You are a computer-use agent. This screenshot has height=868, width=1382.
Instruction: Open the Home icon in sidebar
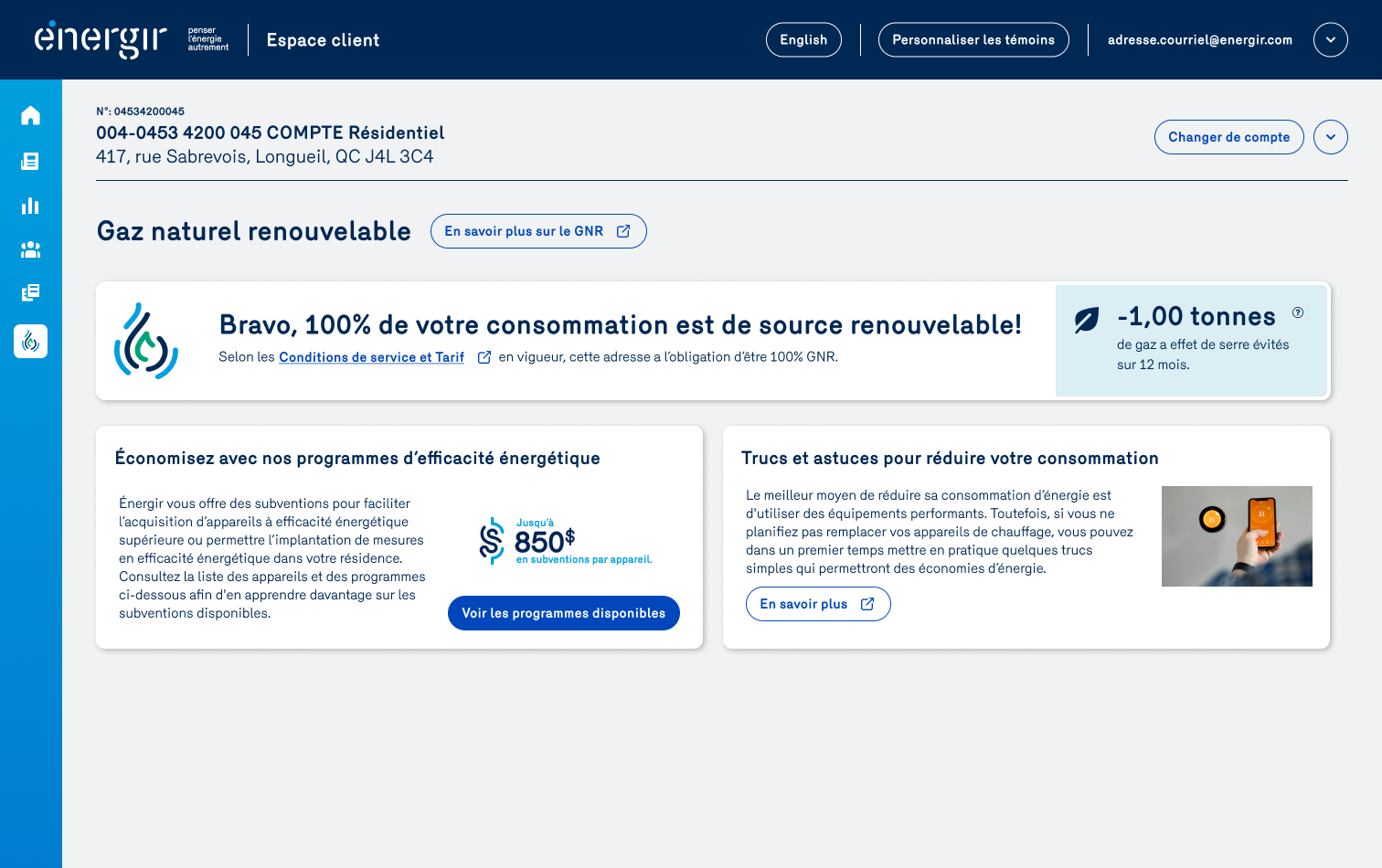click(x=30, y=115)
